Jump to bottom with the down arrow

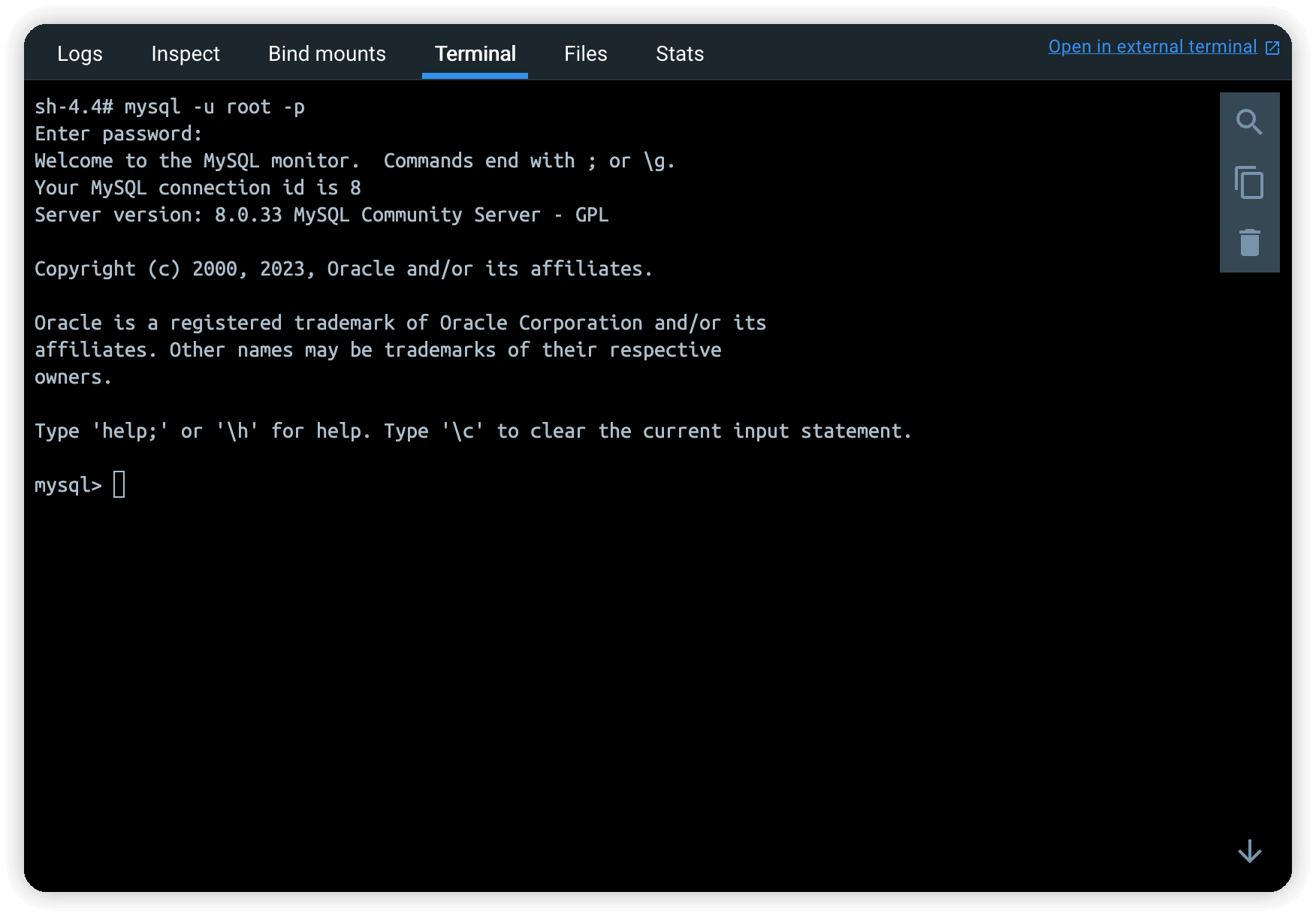[x=1249, y=851]
